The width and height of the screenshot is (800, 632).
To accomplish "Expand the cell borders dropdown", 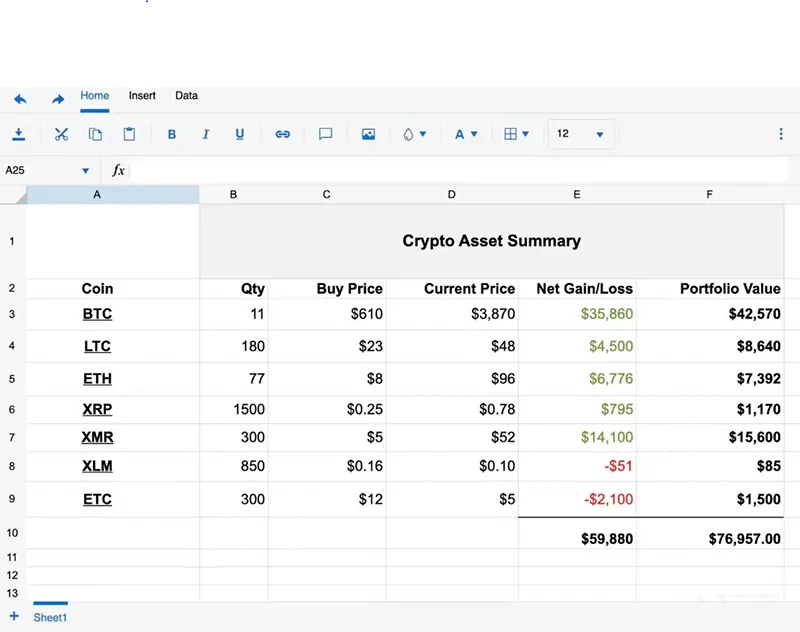I will (x=516, y=134).
